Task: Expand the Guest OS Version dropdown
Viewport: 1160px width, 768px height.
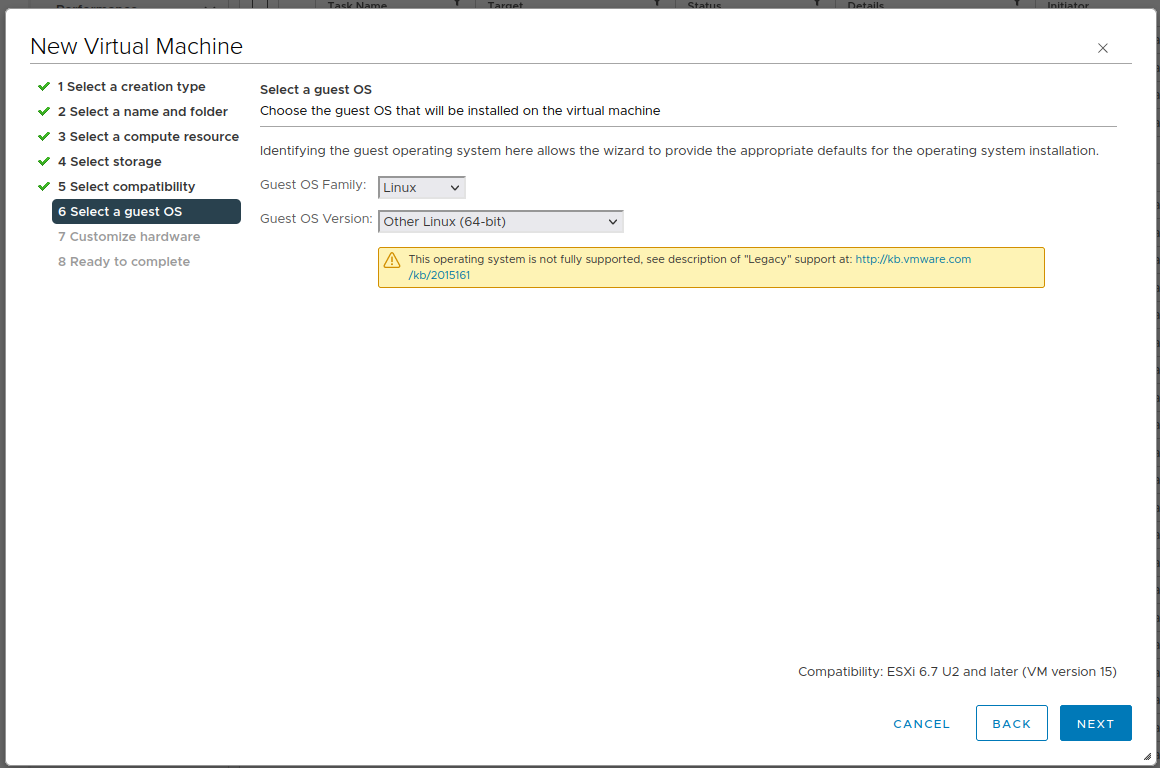Action: click(500, 222)
